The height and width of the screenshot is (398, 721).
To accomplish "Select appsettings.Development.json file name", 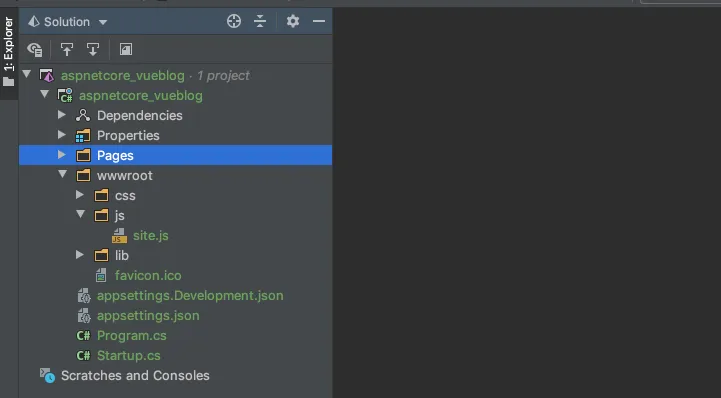I will coord(190,296).
